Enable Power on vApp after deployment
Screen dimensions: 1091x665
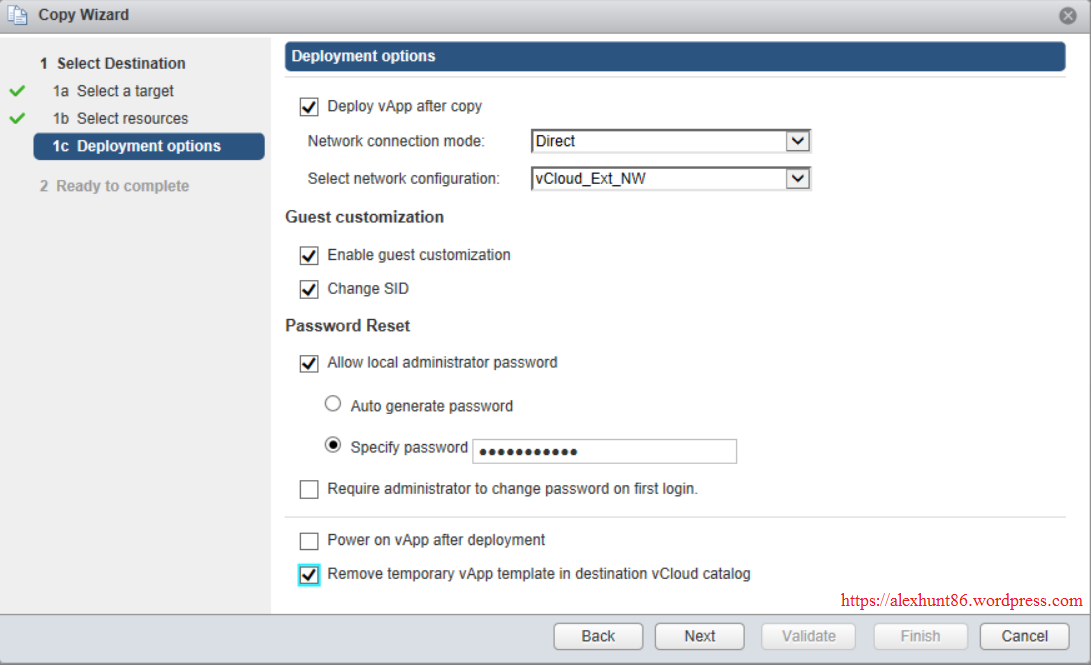click(x=309, y=541)
